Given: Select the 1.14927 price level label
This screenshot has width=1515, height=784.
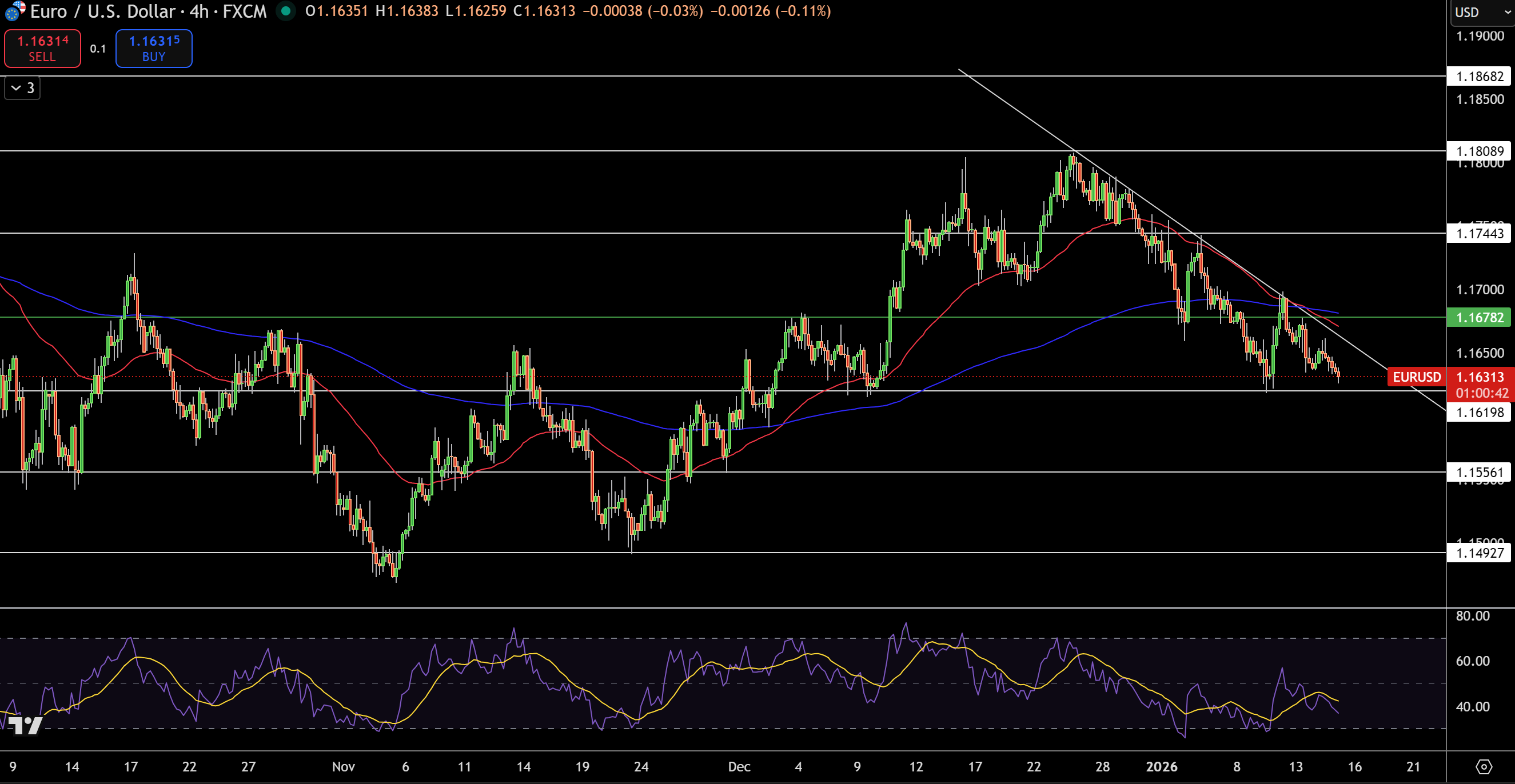Looking at the screenshot, I should coord(1479,553).
